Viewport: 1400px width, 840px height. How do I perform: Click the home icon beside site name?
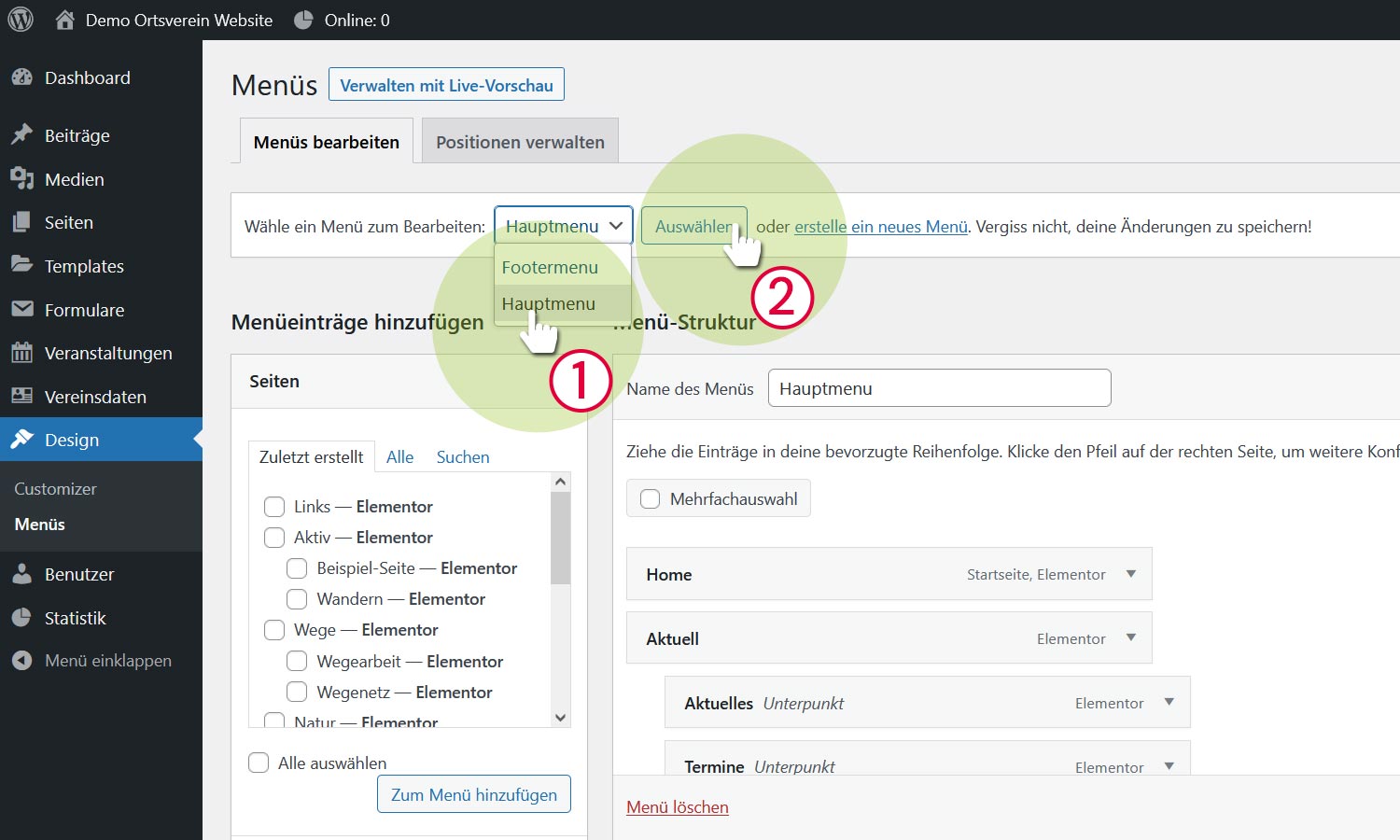click(x=64, y=20)
